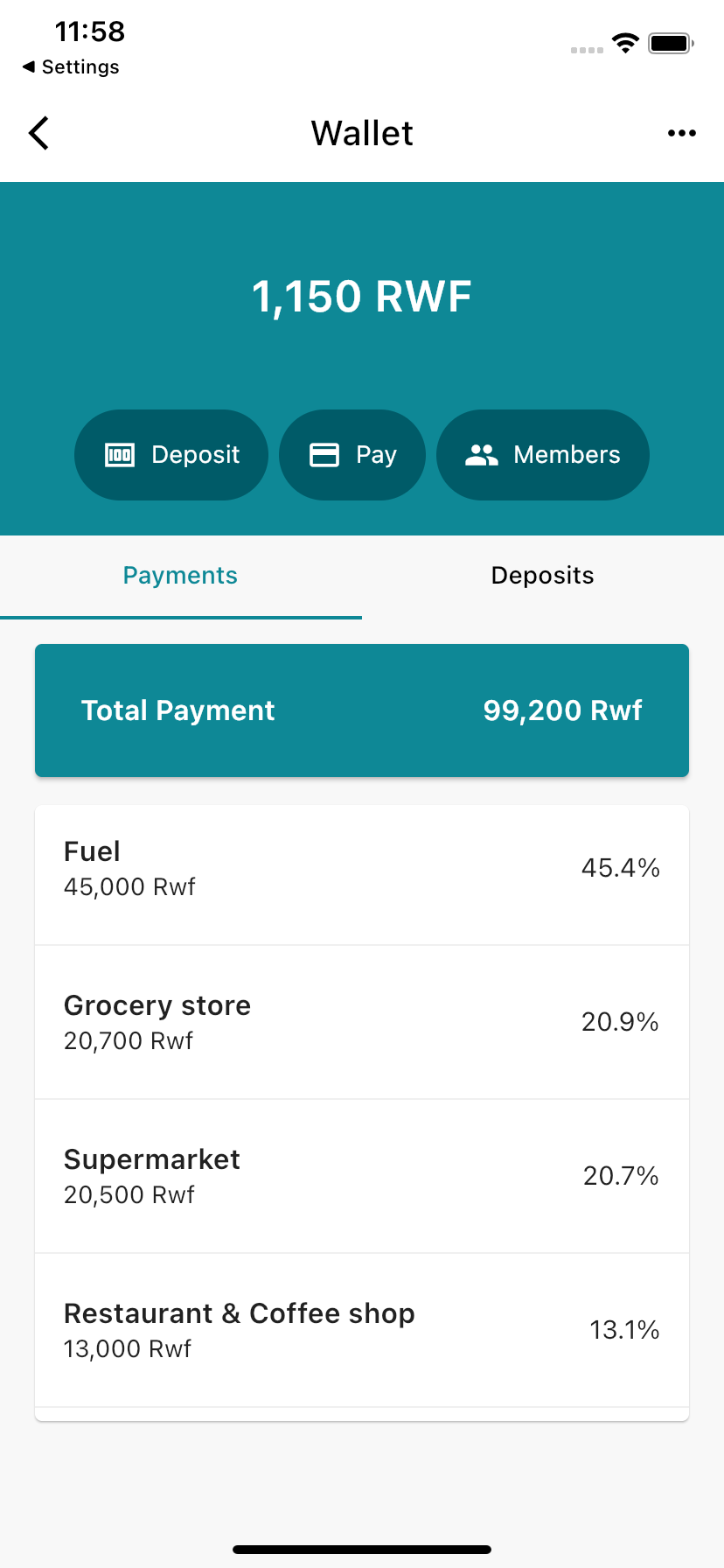Tap the Wi-Fi status icon
724x1568 pixels.
[x=625, y=43]
